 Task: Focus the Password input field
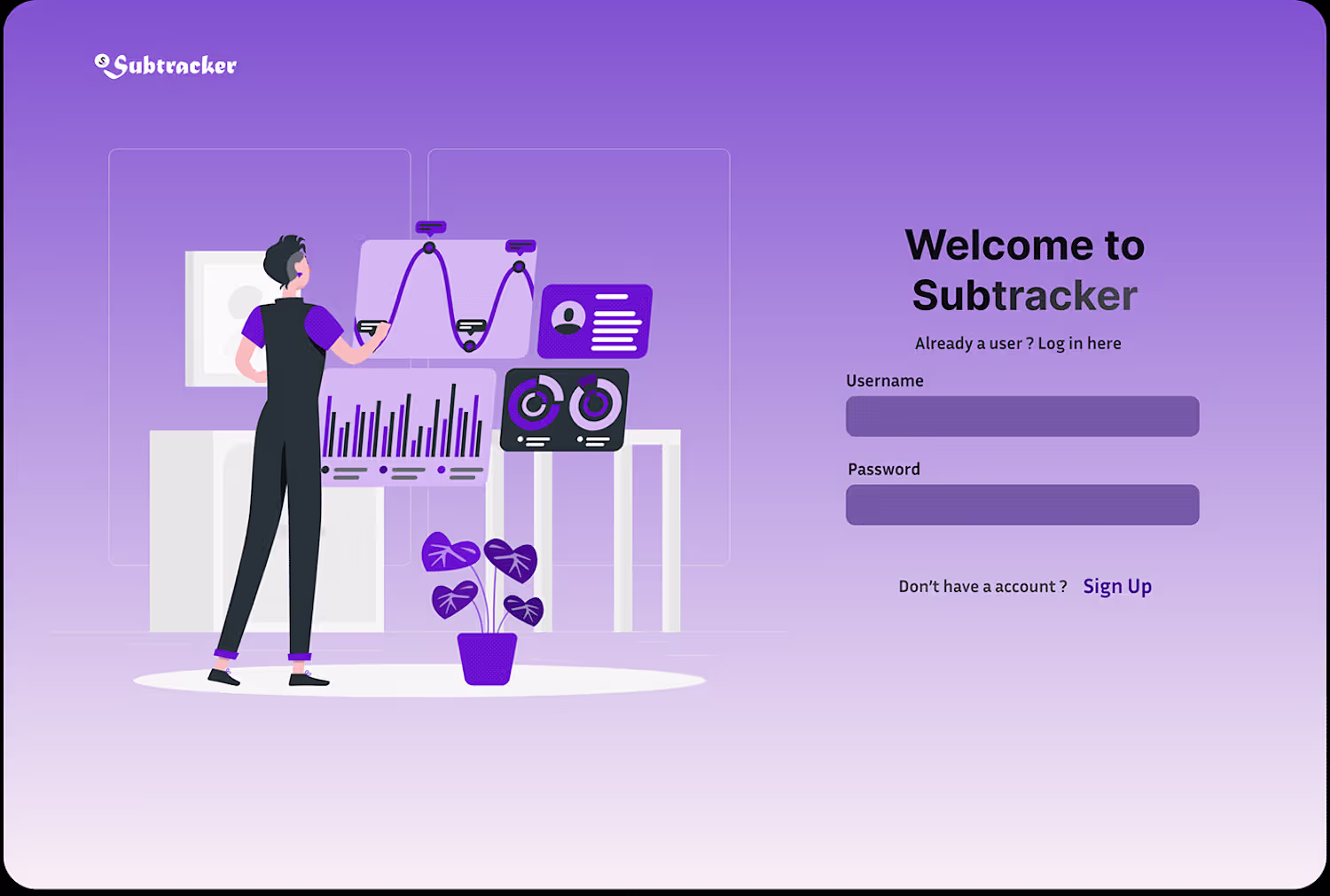1022,505
